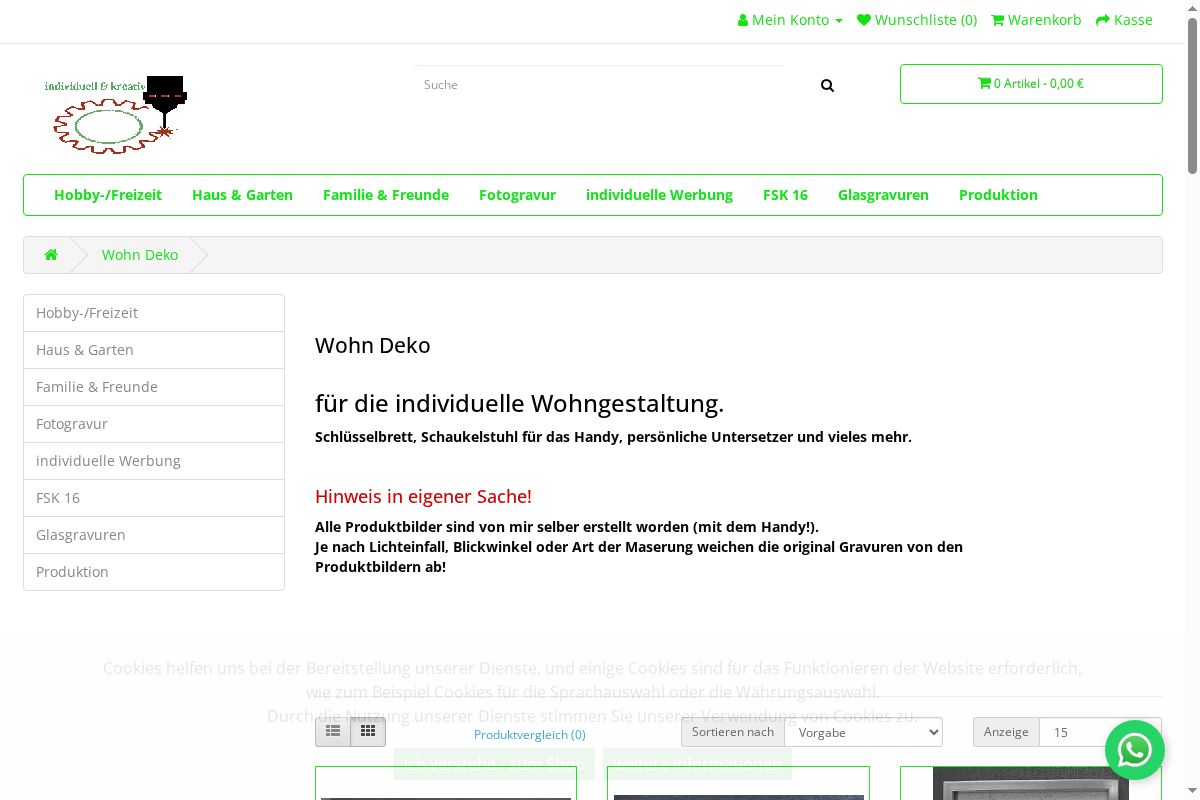Select Hobby-/Freizeit in sidebar
Screen dimensions: 1200x800
[x=154, y=313]
